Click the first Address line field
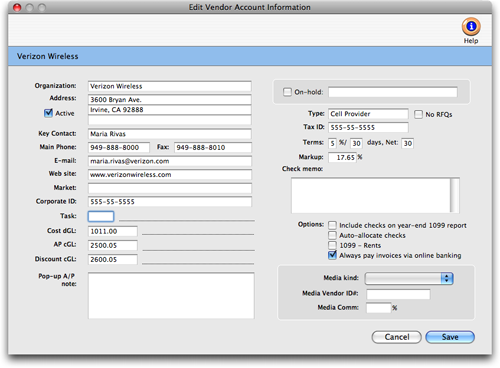Screen dimensions: 500x368 [170, 99]
